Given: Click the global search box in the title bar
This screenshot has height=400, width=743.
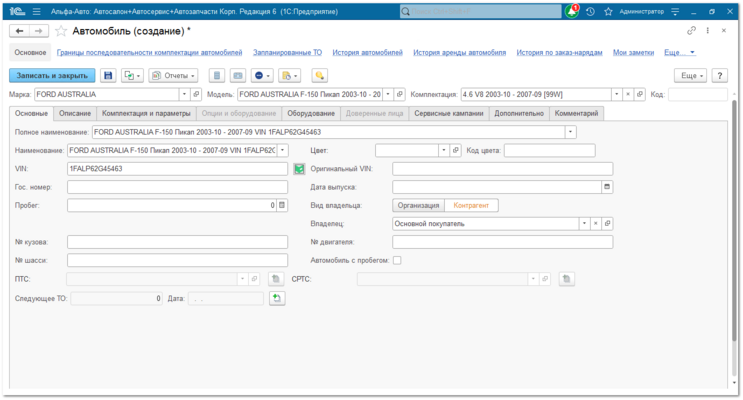Looking at the screenshot, I should tap(480, 11).
